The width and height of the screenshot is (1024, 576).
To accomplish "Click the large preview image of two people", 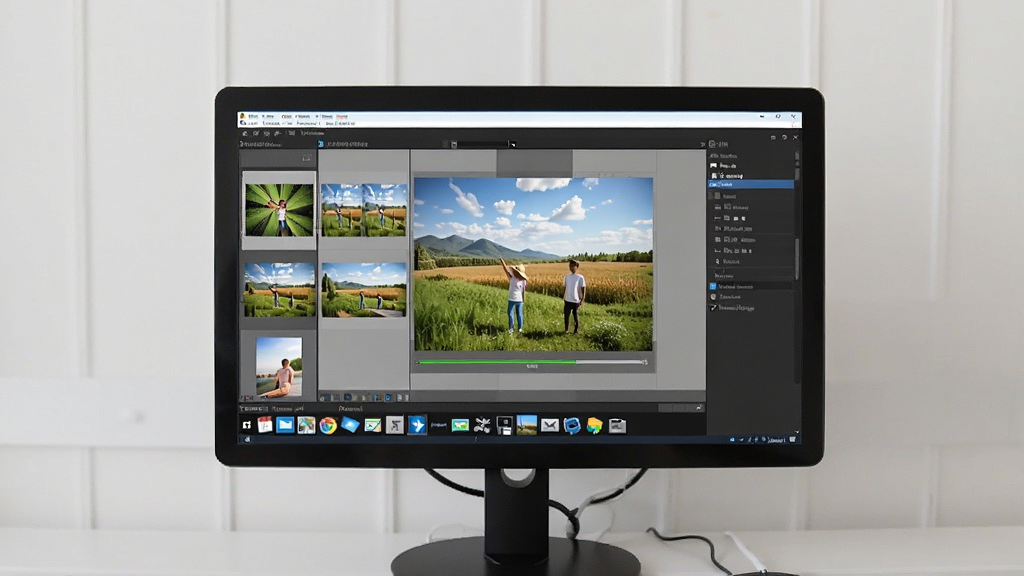I will point(534,264).
